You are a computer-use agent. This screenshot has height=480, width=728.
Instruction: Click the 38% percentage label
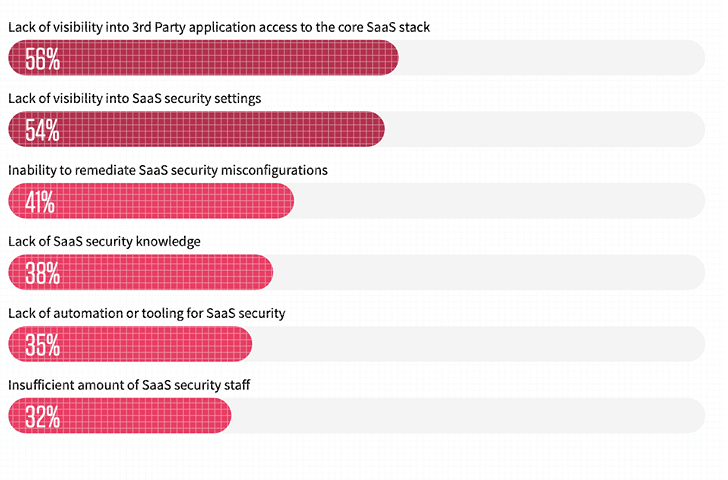tap(43, 274)
